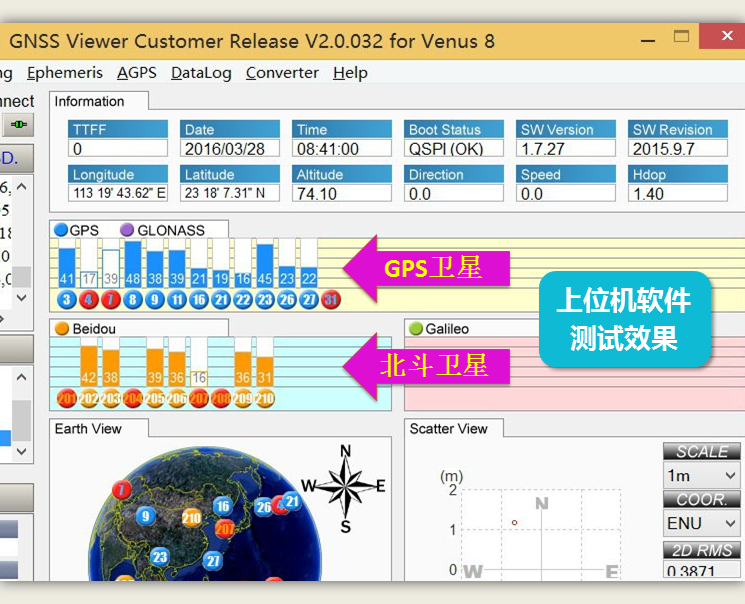Viewport: 745px width, 604px height.
Task: Click the green Galileo legend dot
Action: click(x=416, y=328)
